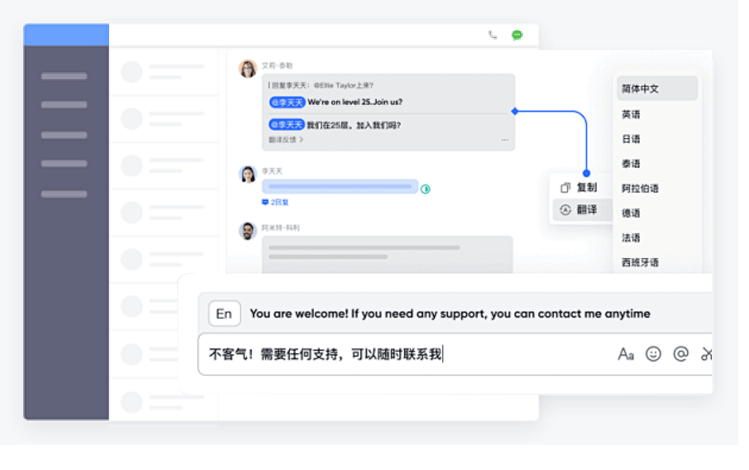
Task: Click the Chinese message input field
Action: (x=406, y=354)
